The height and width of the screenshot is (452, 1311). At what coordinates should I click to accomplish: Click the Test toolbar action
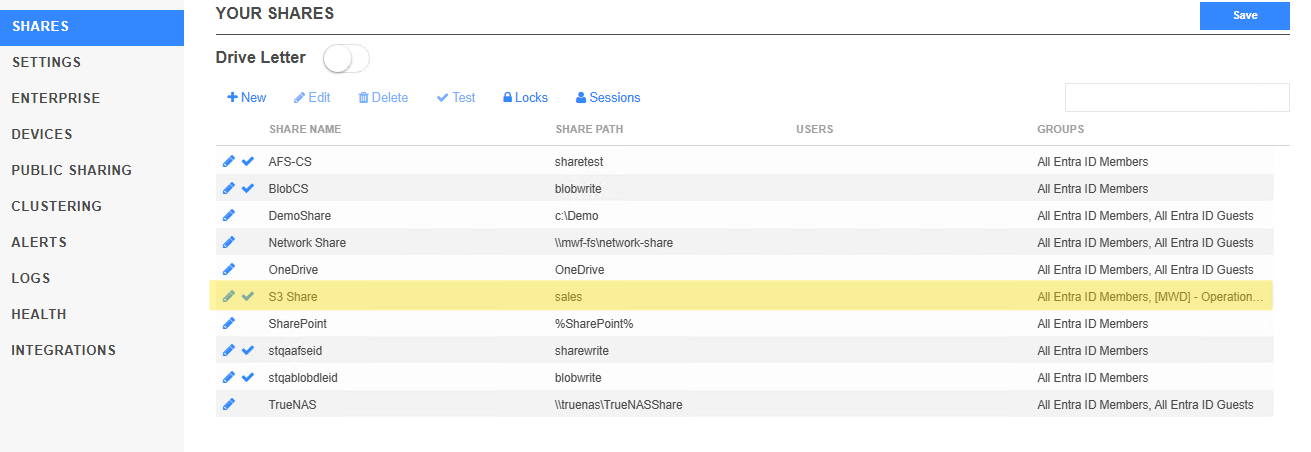click(456, 97)
